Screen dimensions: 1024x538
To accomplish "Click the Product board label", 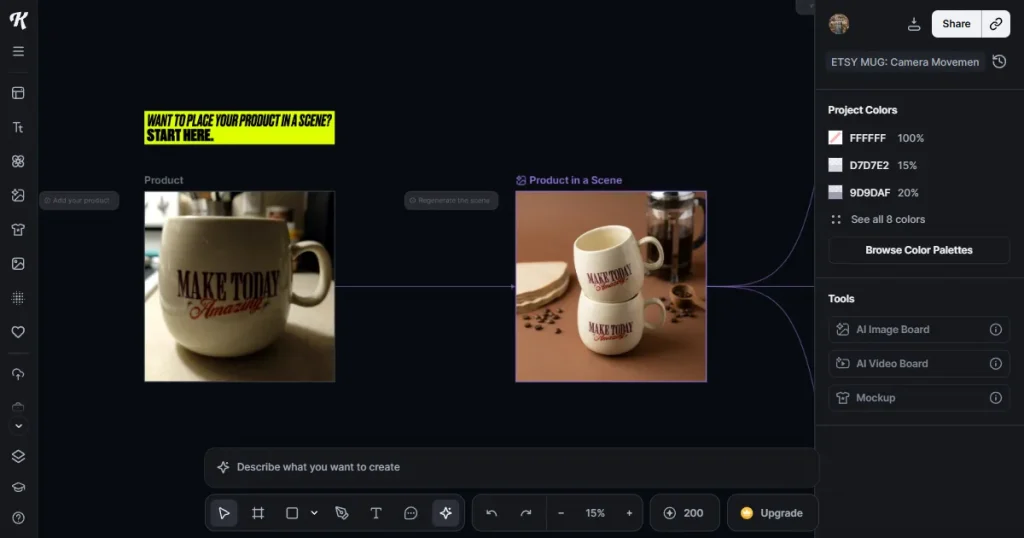I will [163, 180].
